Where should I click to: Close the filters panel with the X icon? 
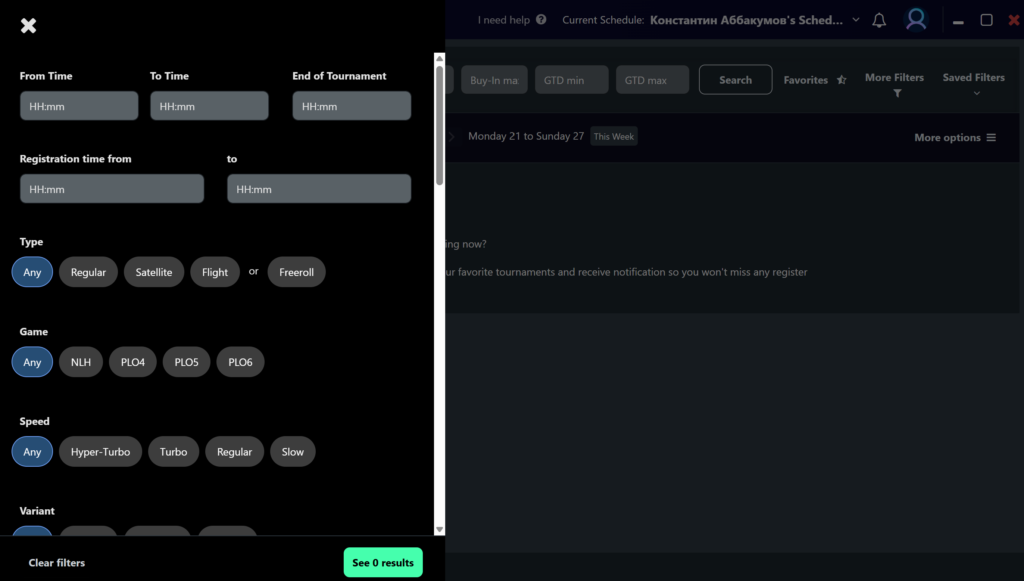point(28,25)
